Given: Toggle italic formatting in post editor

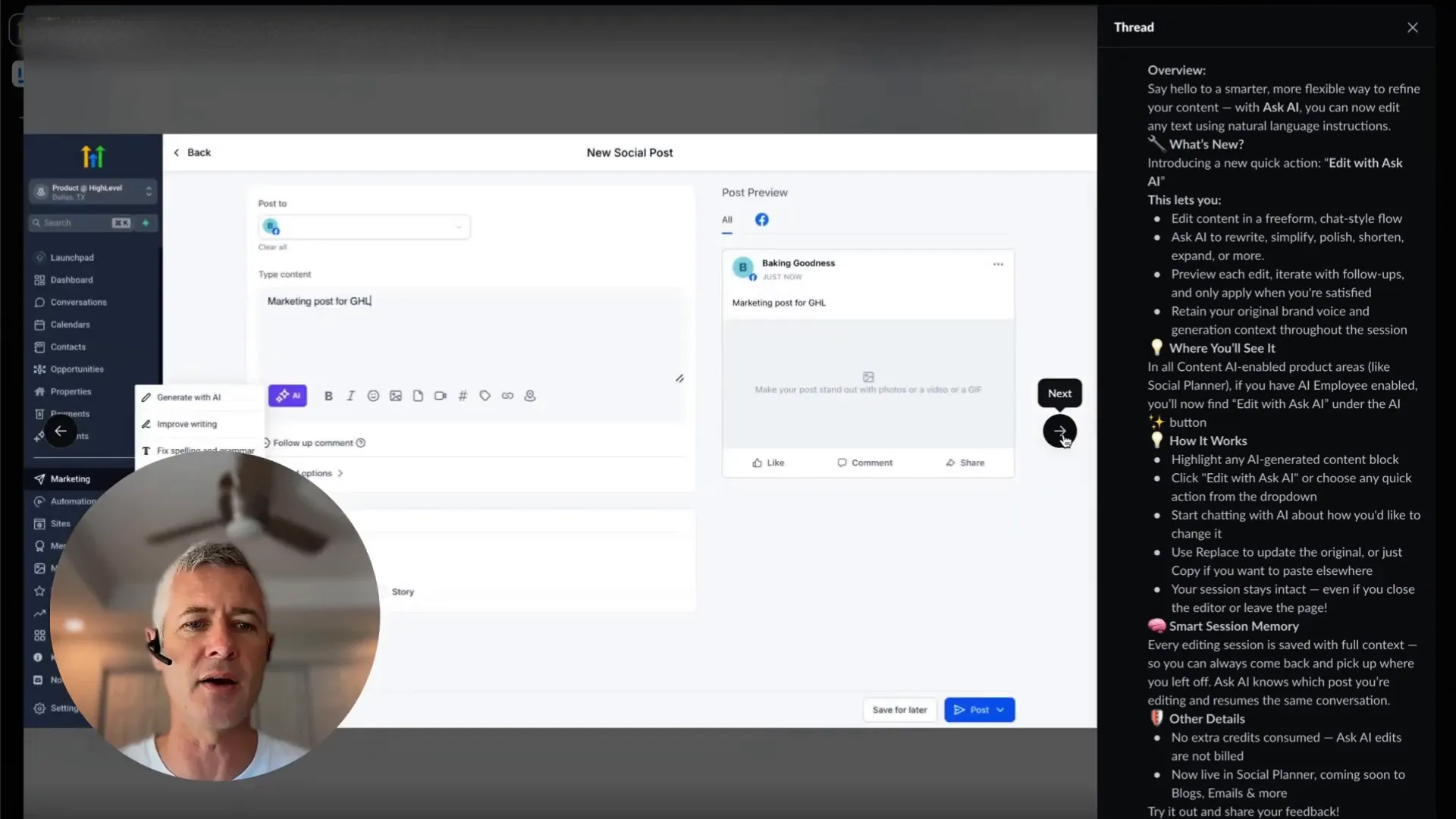Looking at the screenshot, I should (x=350, y=396).
